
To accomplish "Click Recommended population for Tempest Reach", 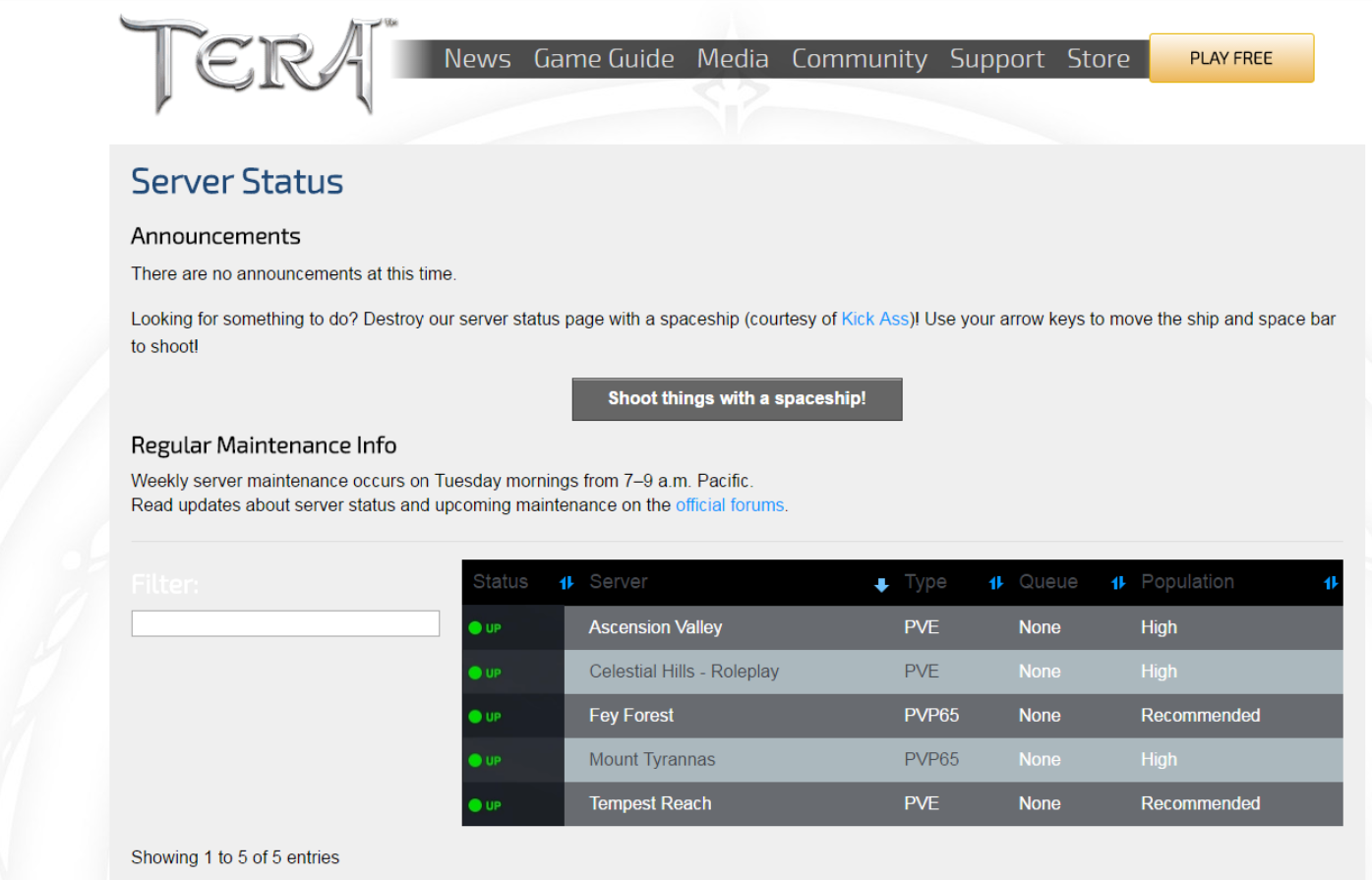I will pyautogui.click(x=1200, y=803).
